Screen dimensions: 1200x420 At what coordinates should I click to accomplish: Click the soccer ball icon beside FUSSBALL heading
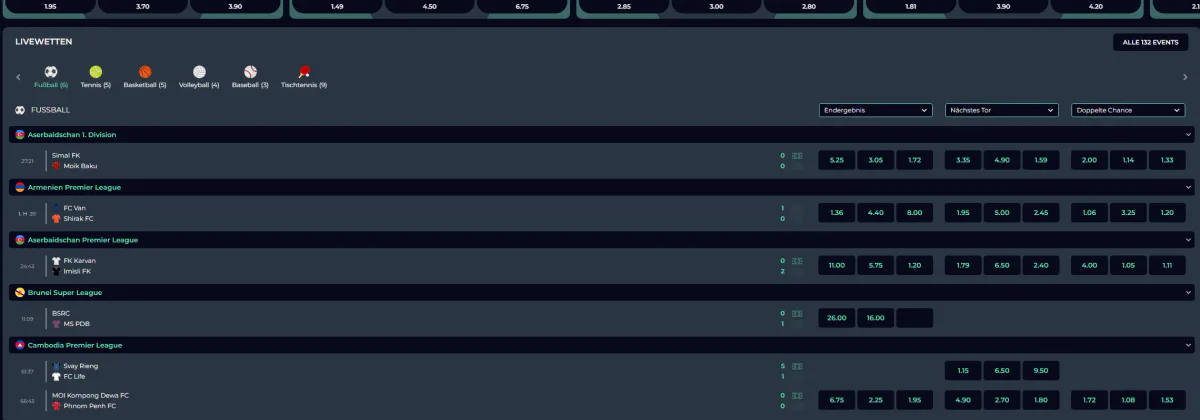[20, 110]
